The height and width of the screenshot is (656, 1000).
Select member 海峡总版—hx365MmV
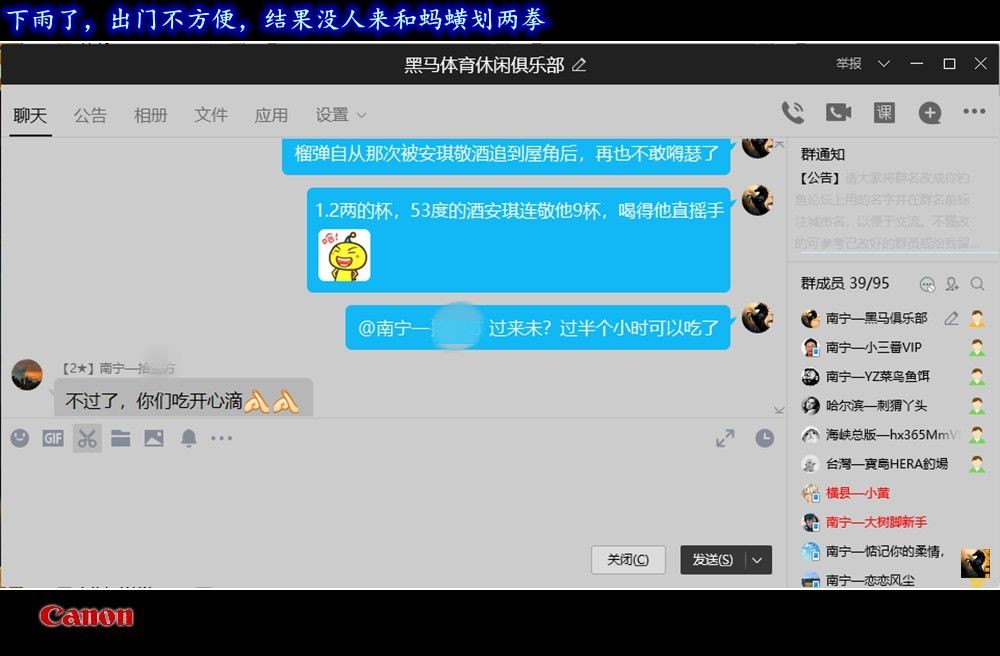892,435
